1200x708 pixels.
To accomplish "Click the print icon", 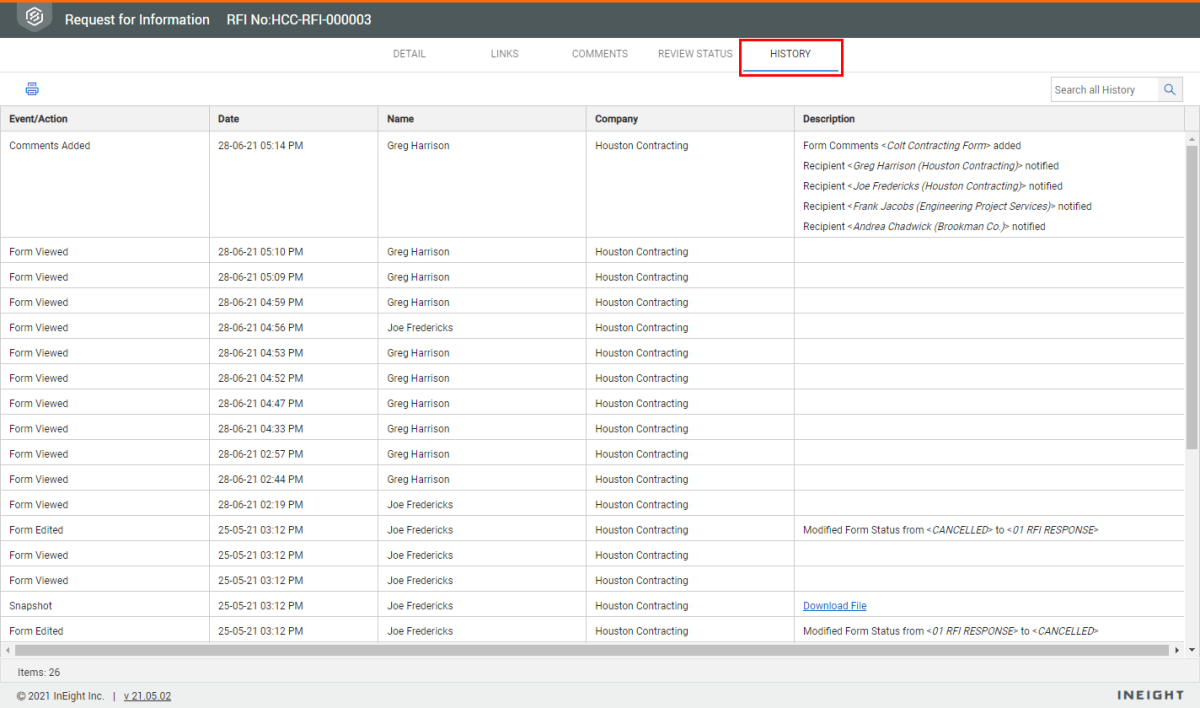I will click(32, 89).
